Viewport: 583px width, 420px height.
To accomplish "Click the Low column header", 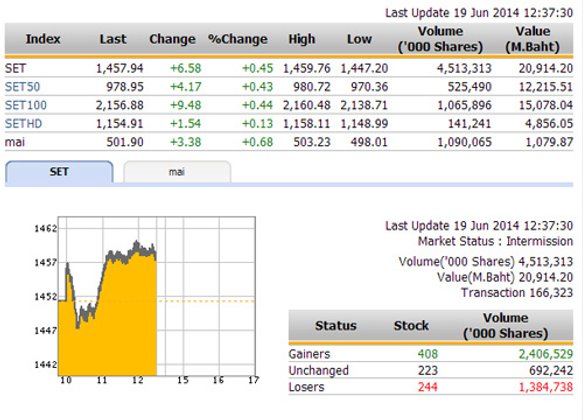I will click(x=359, y=39).
